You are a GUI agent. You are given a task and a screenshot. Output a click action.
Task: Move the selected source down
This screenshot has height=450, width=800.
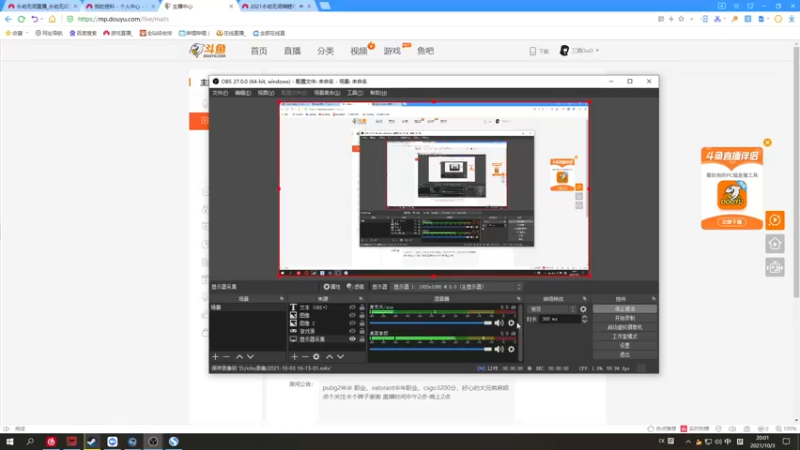(340, 357)
